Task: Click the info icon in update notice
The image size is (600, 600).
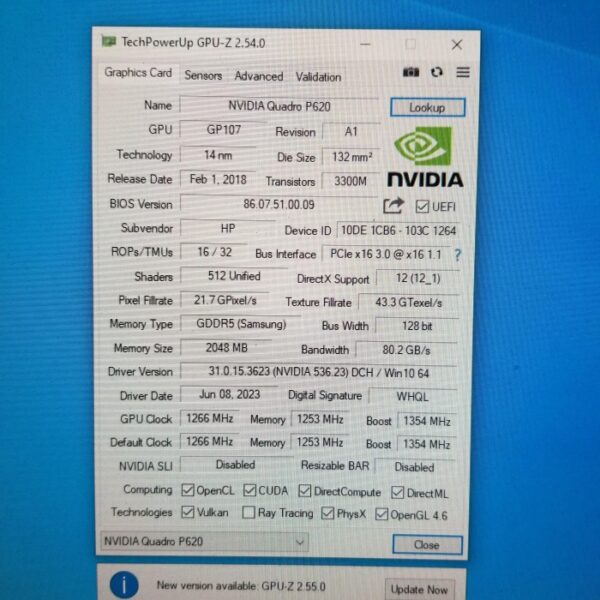Action: (x=124, y=585)
